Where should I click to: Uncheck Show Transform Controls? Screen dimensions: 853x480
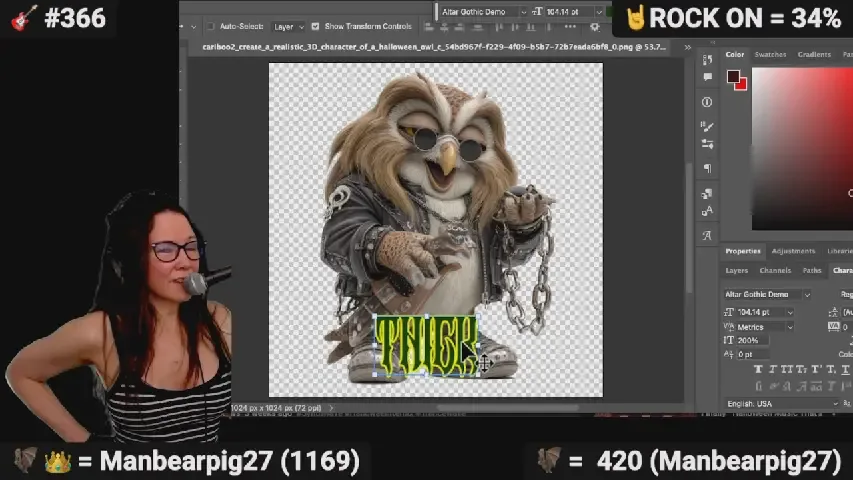click(315, 27)
